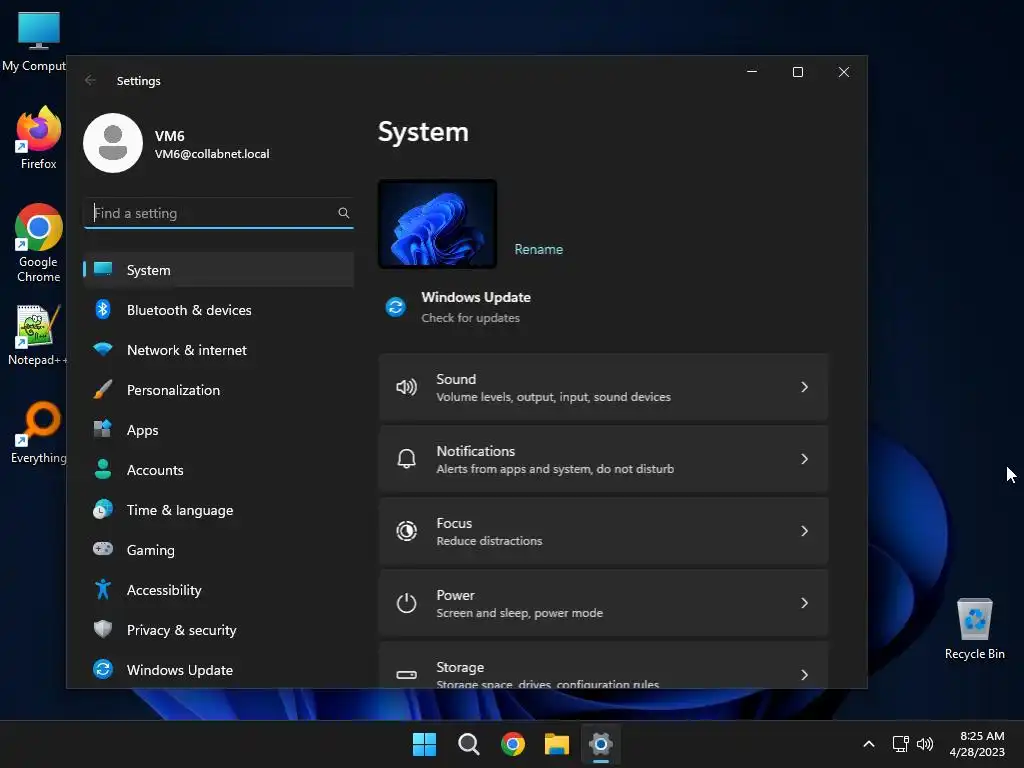The width and height of the screenshot is (1024, 768).
Task: Click the network icon in system tray
Action: coord(901,744)
